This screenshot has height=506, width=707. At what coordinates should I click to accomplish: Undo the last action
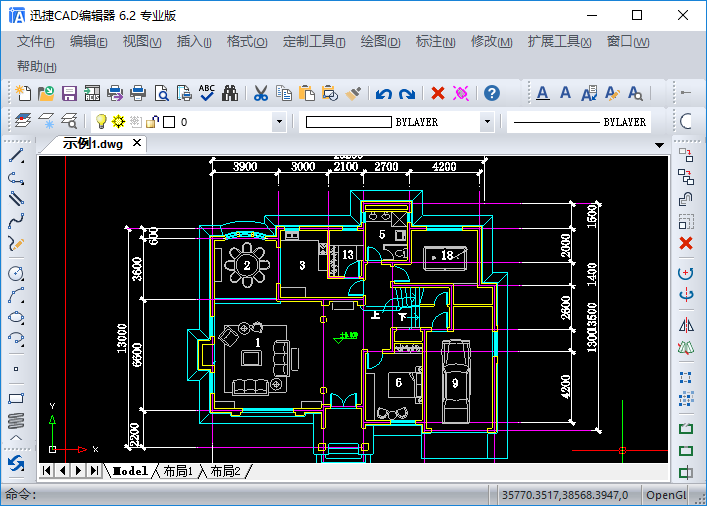point(384,94)
